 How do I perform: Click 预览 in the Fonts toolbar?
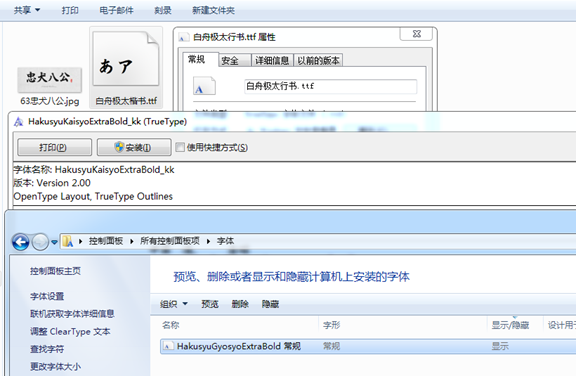point(210,304)
